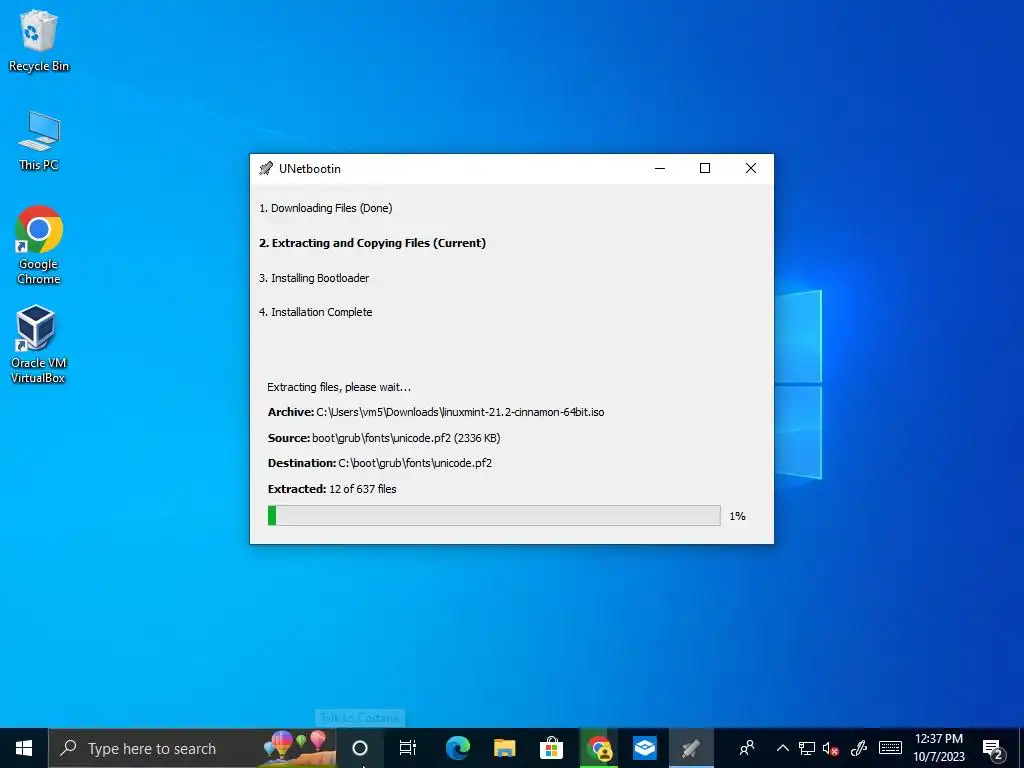Viewport: 1024px width, 768px height.
Task: Click the muted volume tray icon
Action: [x=831, y=748]
